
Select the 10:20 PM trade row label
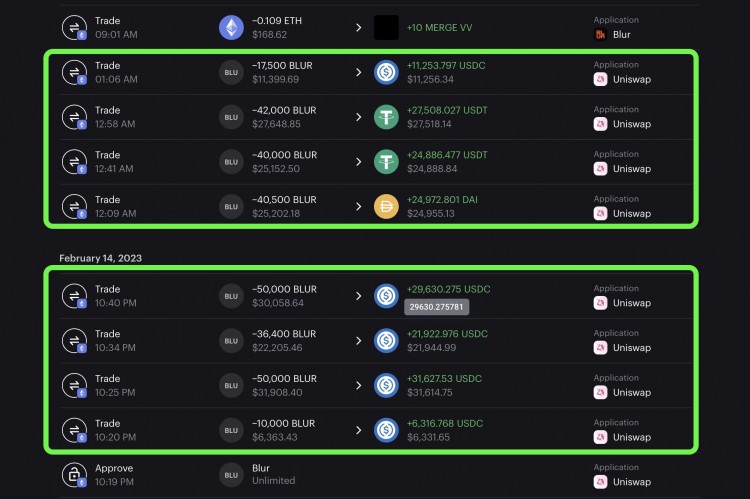click(x=107, y=423)
